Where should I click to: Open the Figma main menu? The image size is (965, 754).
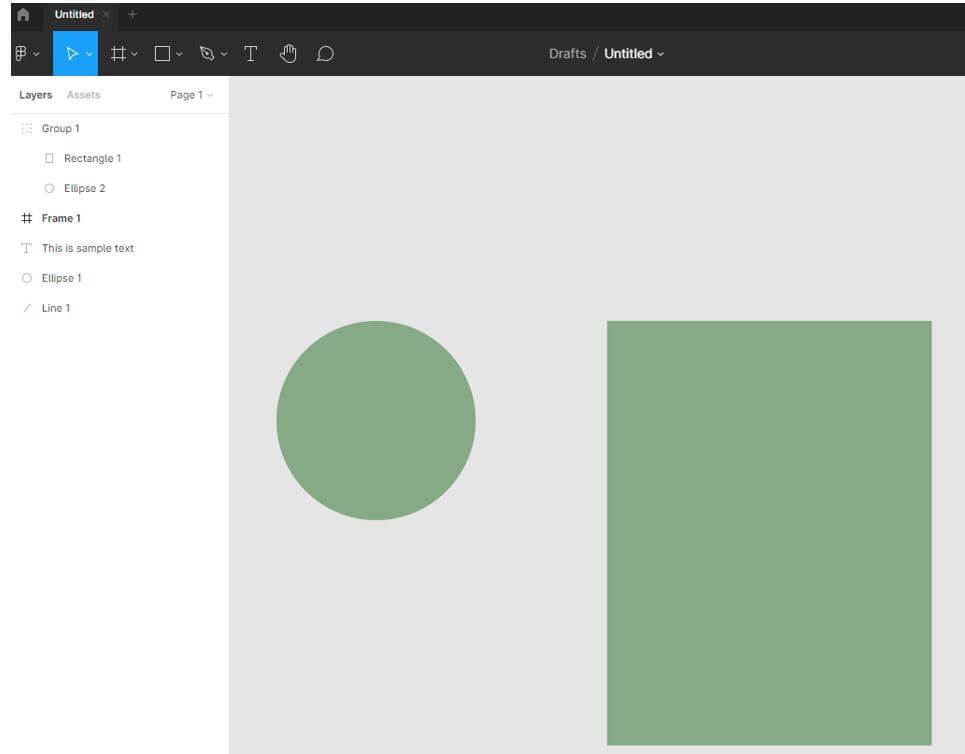pyautogui.click(x=22, y=54)
